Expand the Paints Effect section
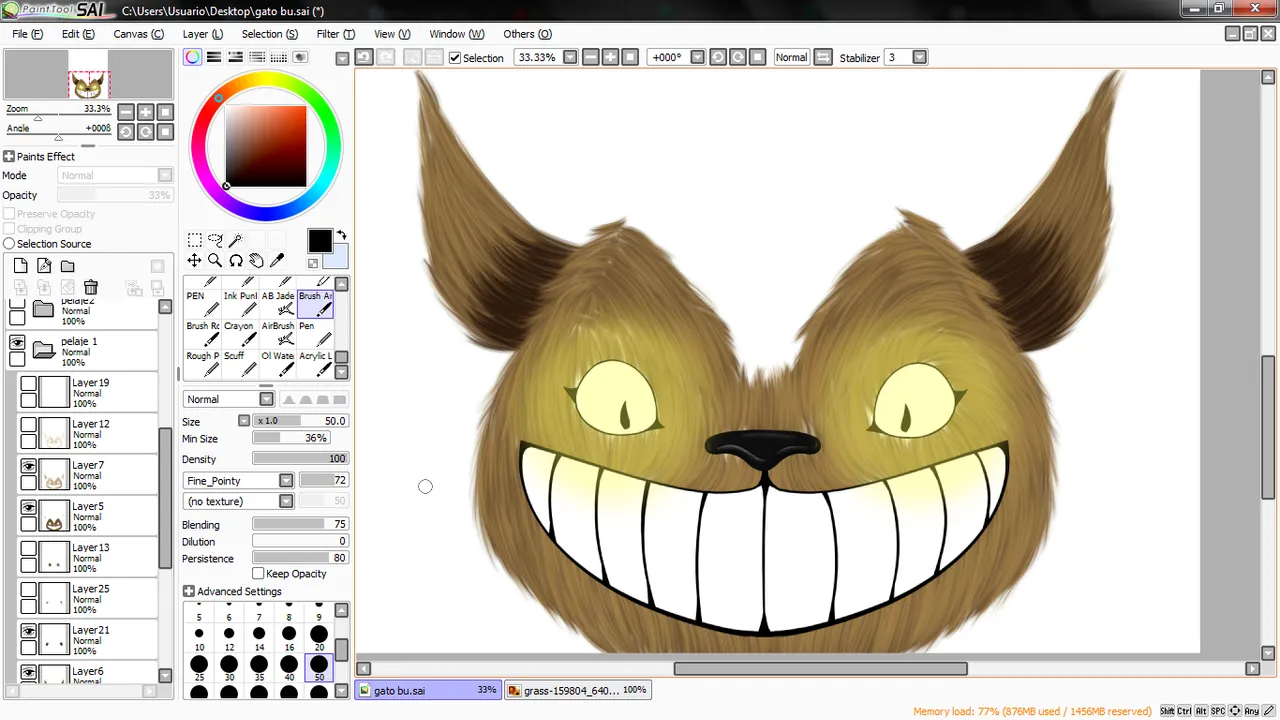Viewport: 1280px width, 720px height. tap(9, 157)
